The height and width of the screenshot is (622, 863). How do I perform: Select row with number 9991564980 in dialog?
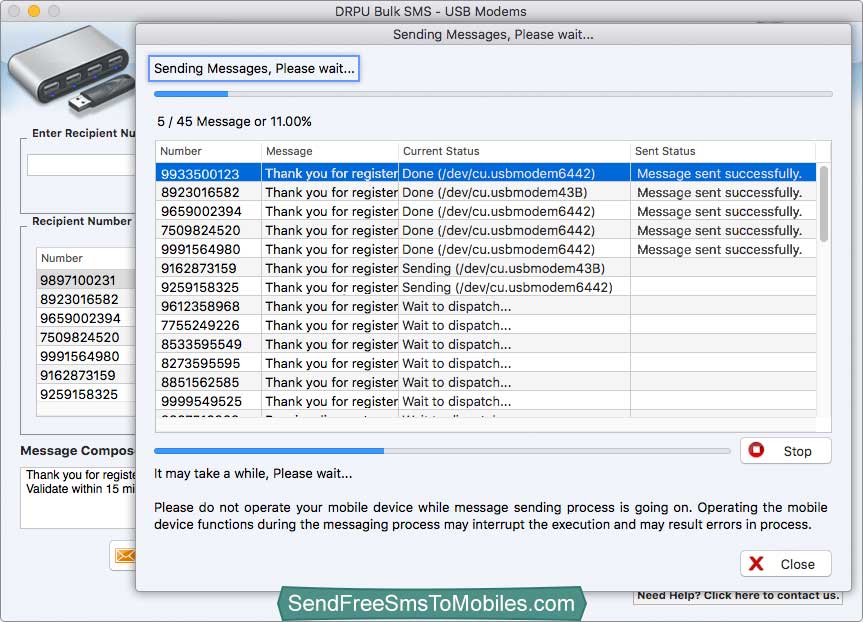tap(485, 249)
